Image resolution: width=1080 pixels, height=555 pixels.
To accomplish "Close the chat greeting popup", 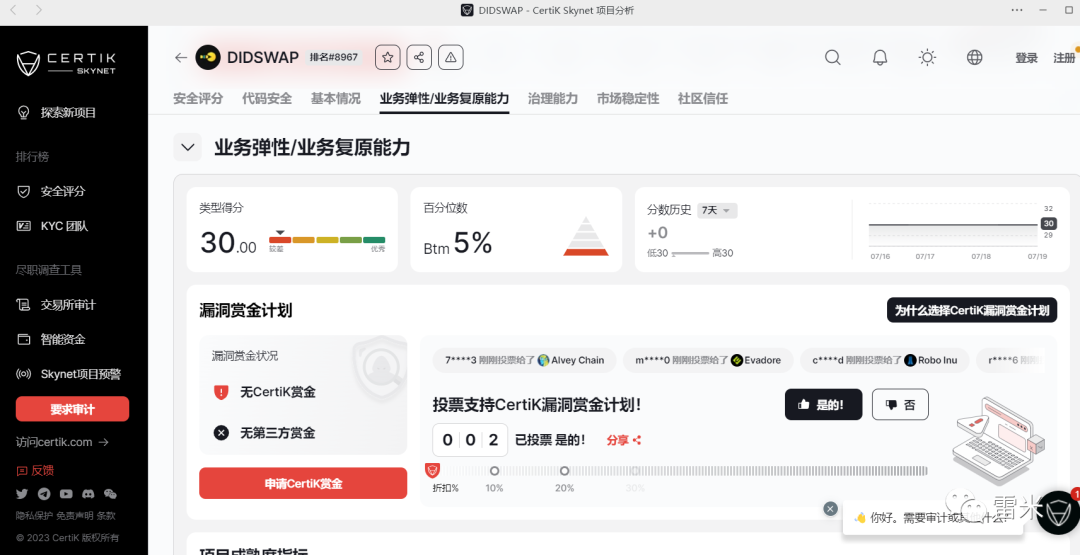I will coord(831,508).
